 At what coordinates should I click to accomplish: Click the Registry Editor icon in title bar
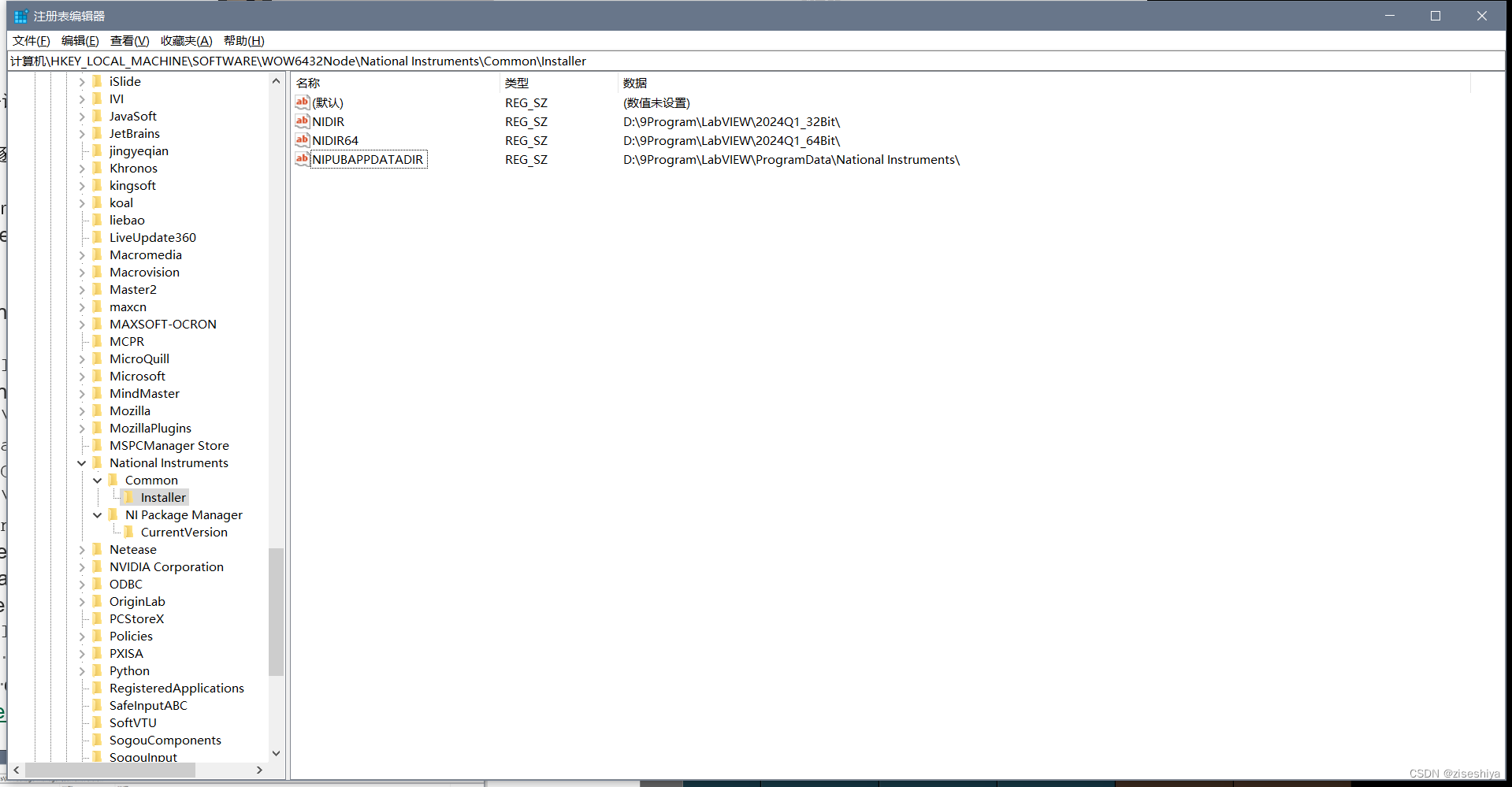[20, 15]
